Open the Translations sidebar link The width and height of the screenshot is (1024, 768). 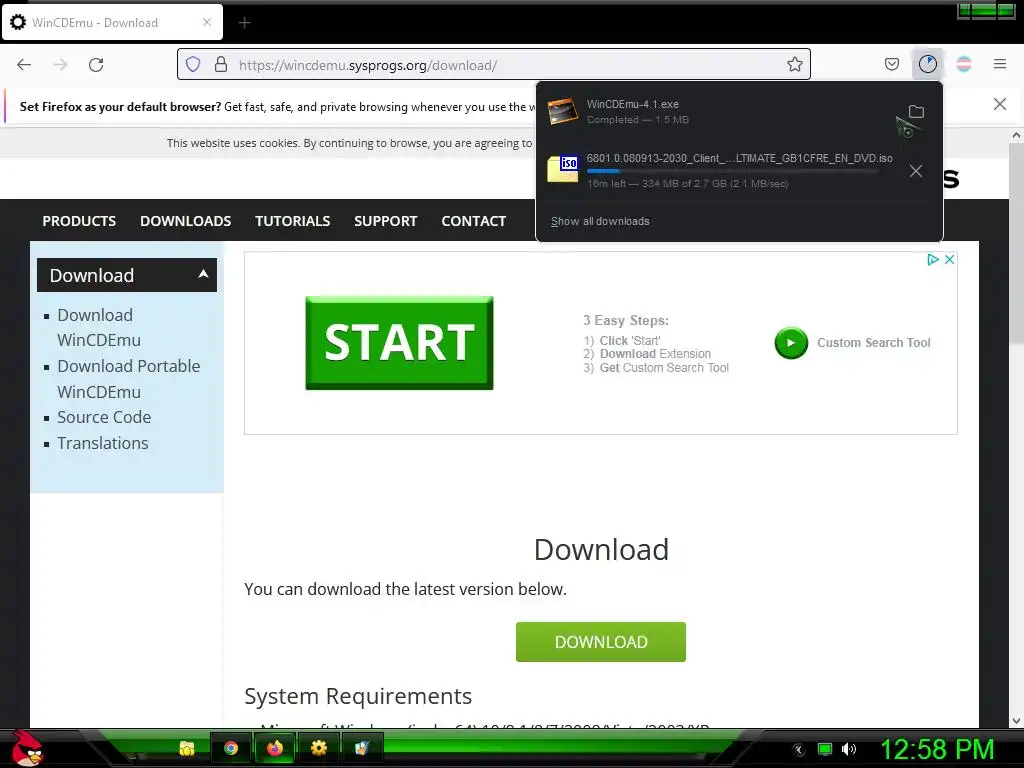103,443
